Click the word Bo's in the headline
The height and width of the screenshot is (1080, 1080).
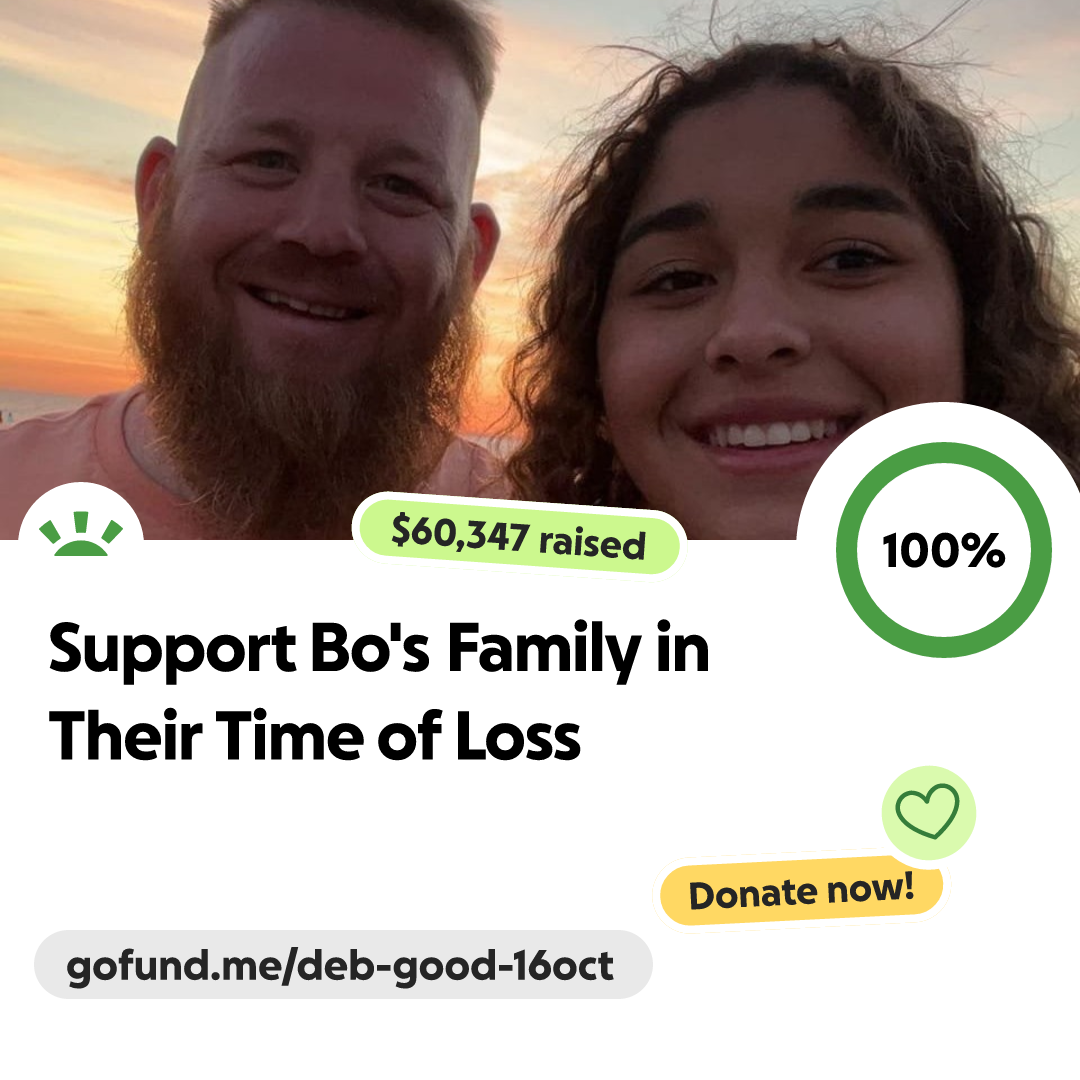coord(371,648)
